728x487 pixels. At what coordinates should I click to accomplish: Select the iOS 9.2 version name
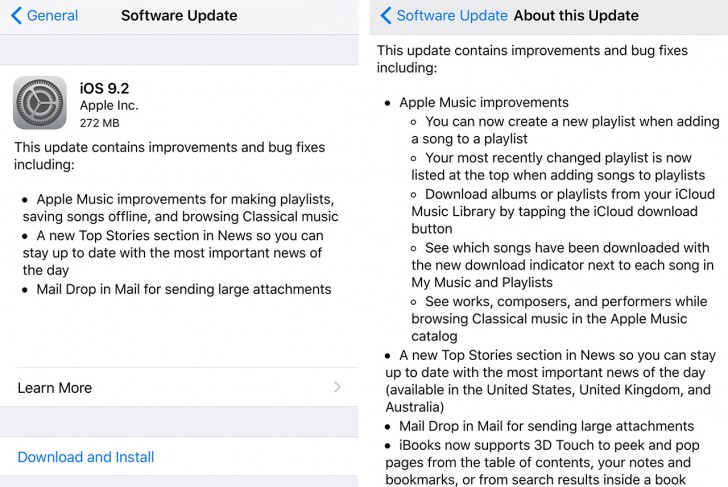(104, 88)
